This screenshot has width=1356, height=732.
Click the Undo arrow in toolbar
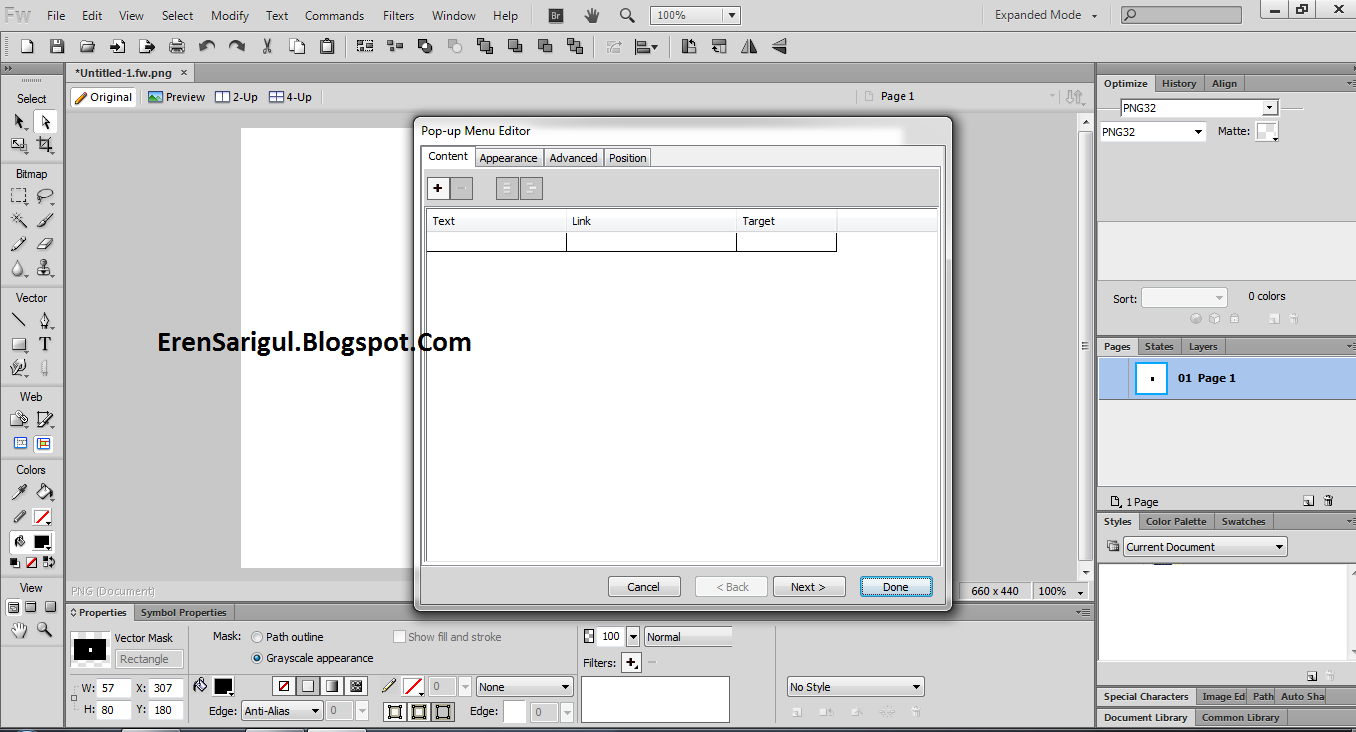[x=207, y=46]
